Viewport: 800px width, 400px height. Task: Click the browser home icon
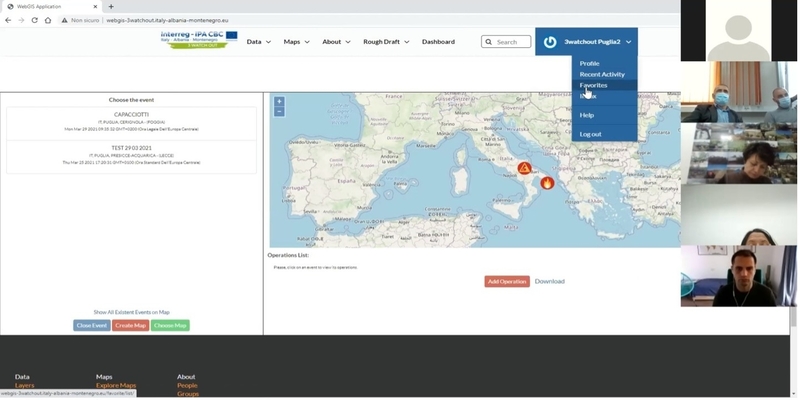(x=48, y=20)
